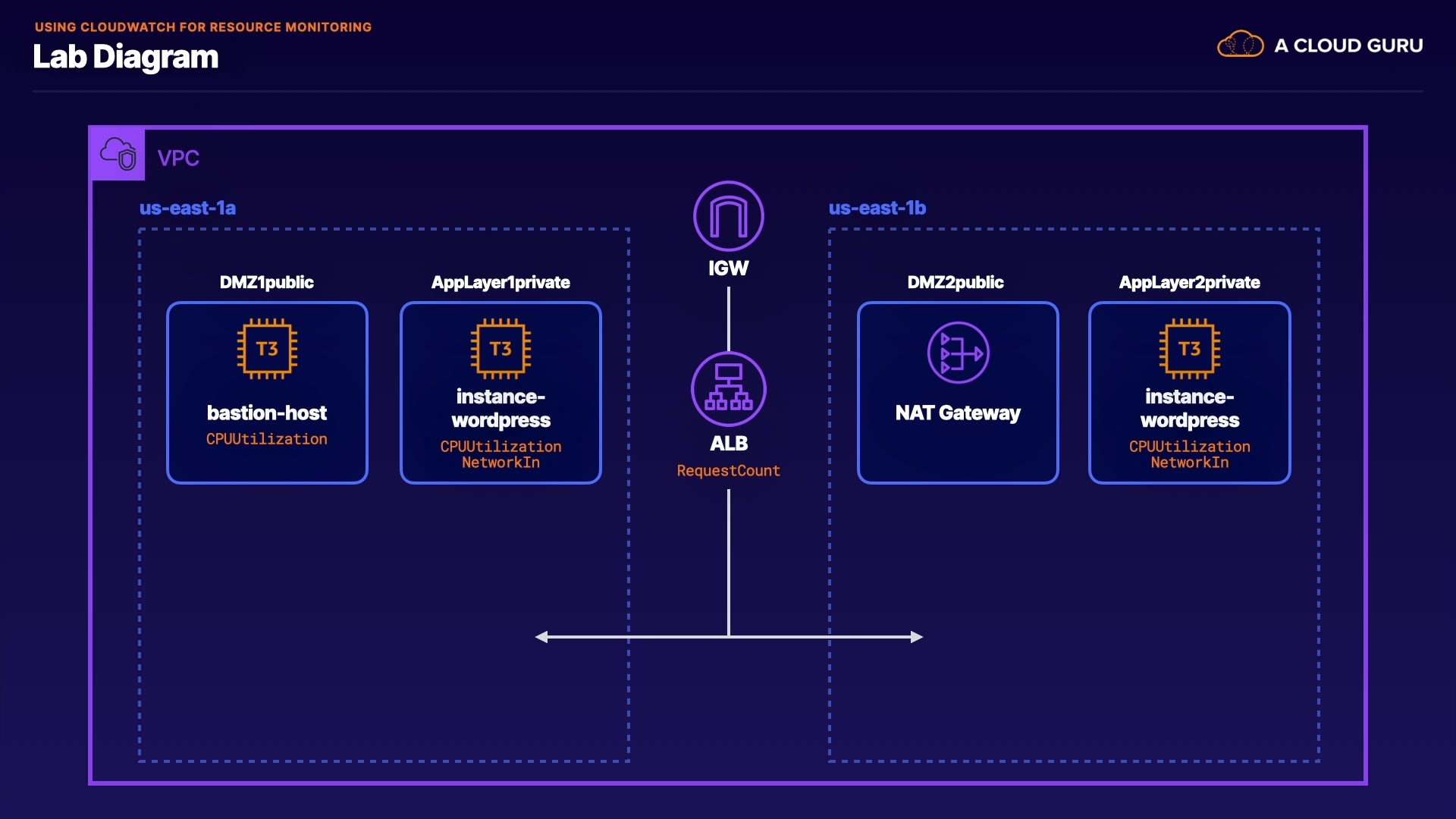Click the VPC cloud shield icon
1456x819 pixels.
tap(118, 154)
